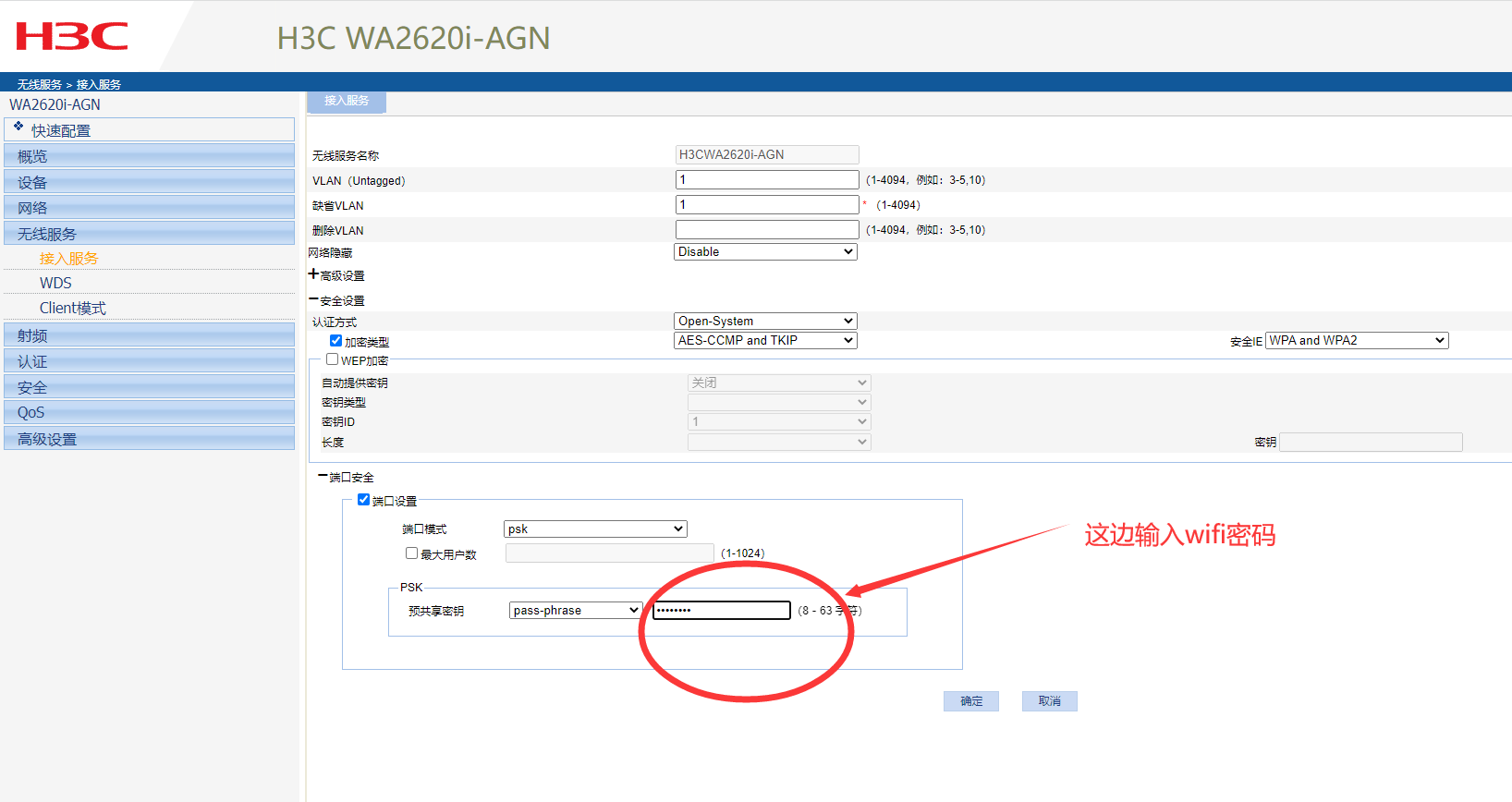The width and height of the screenshot is (1512, 802).
Task: Click the 缺省VLAN input field
Action: click(767, 204)
